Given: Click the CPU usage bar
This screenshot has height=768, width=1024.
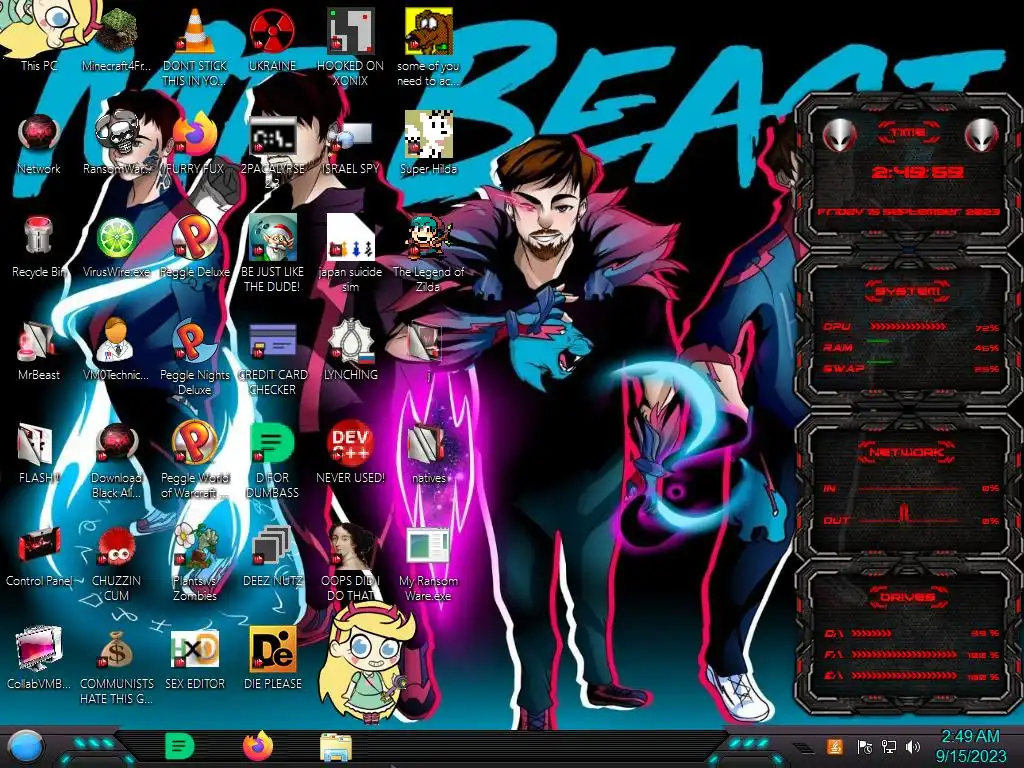Looking at the screenshot, I should (908, 326).
